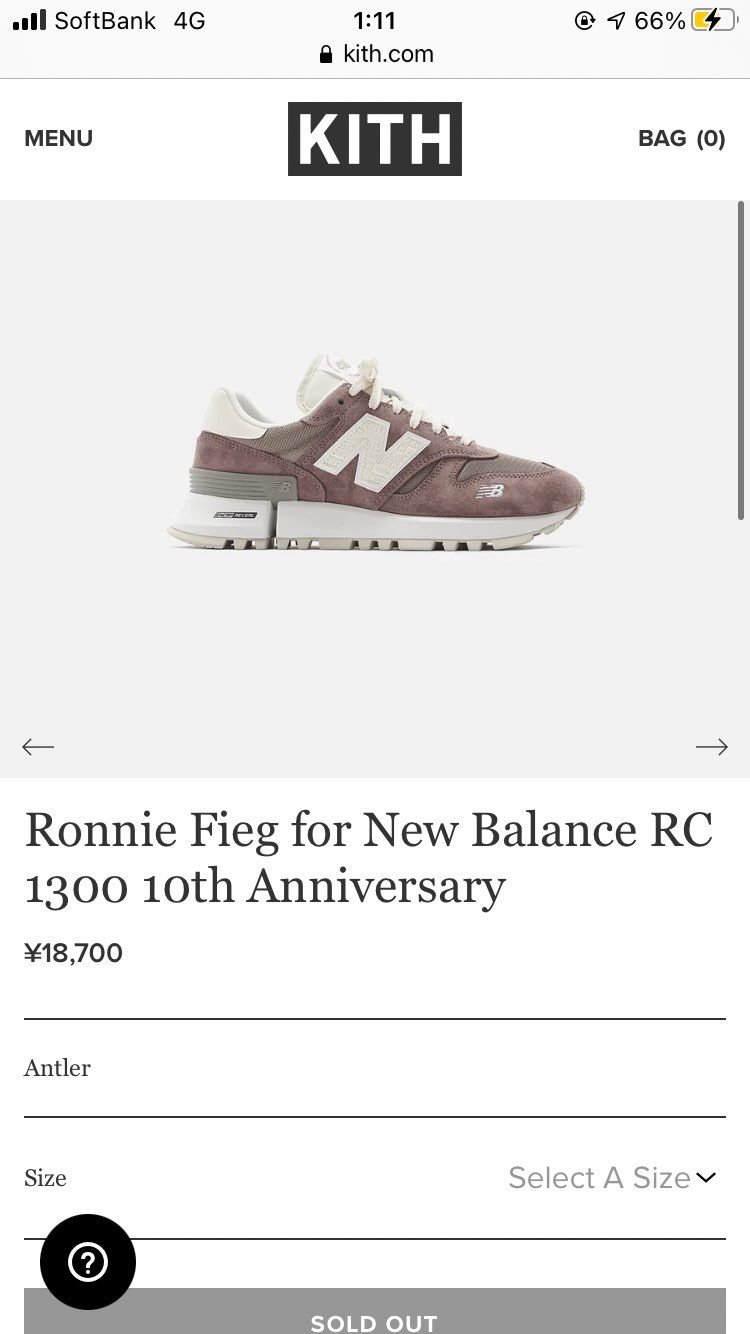
Task: Select the Antler color option
Action: coord(57,1068)
